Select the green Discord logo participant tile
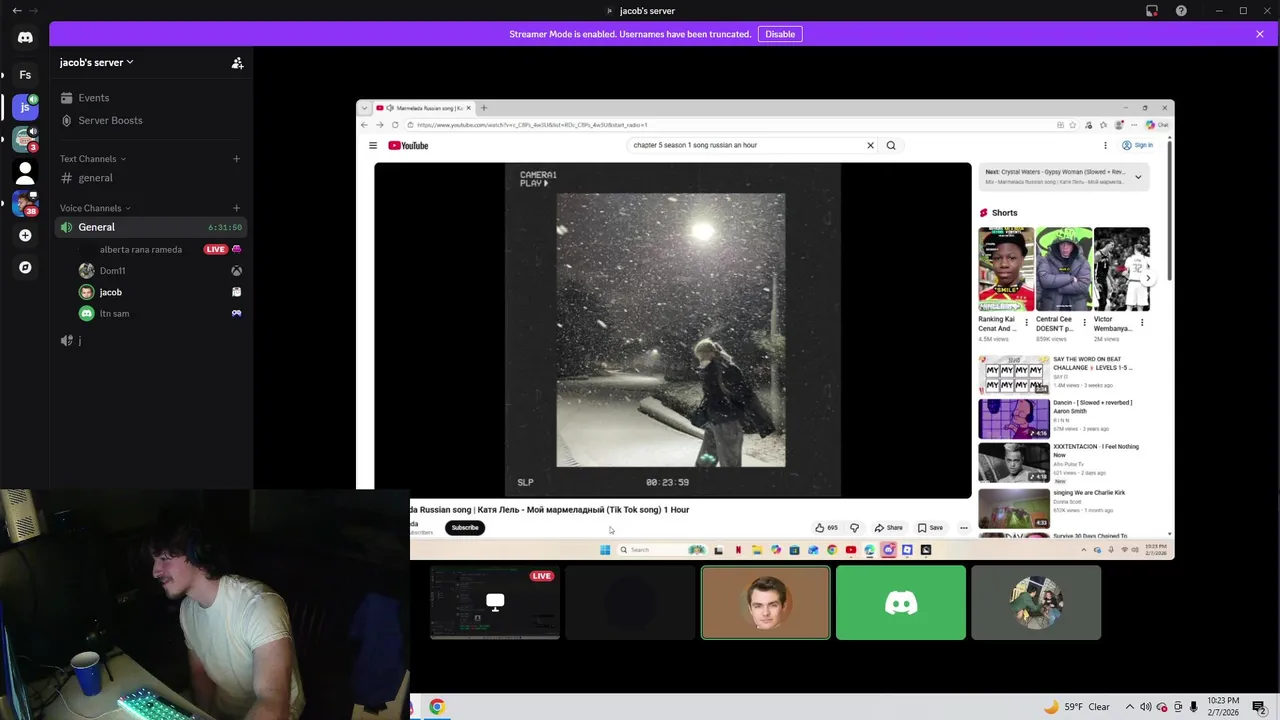The width and height of the screenshot is (1280, 720). [901, 603]
